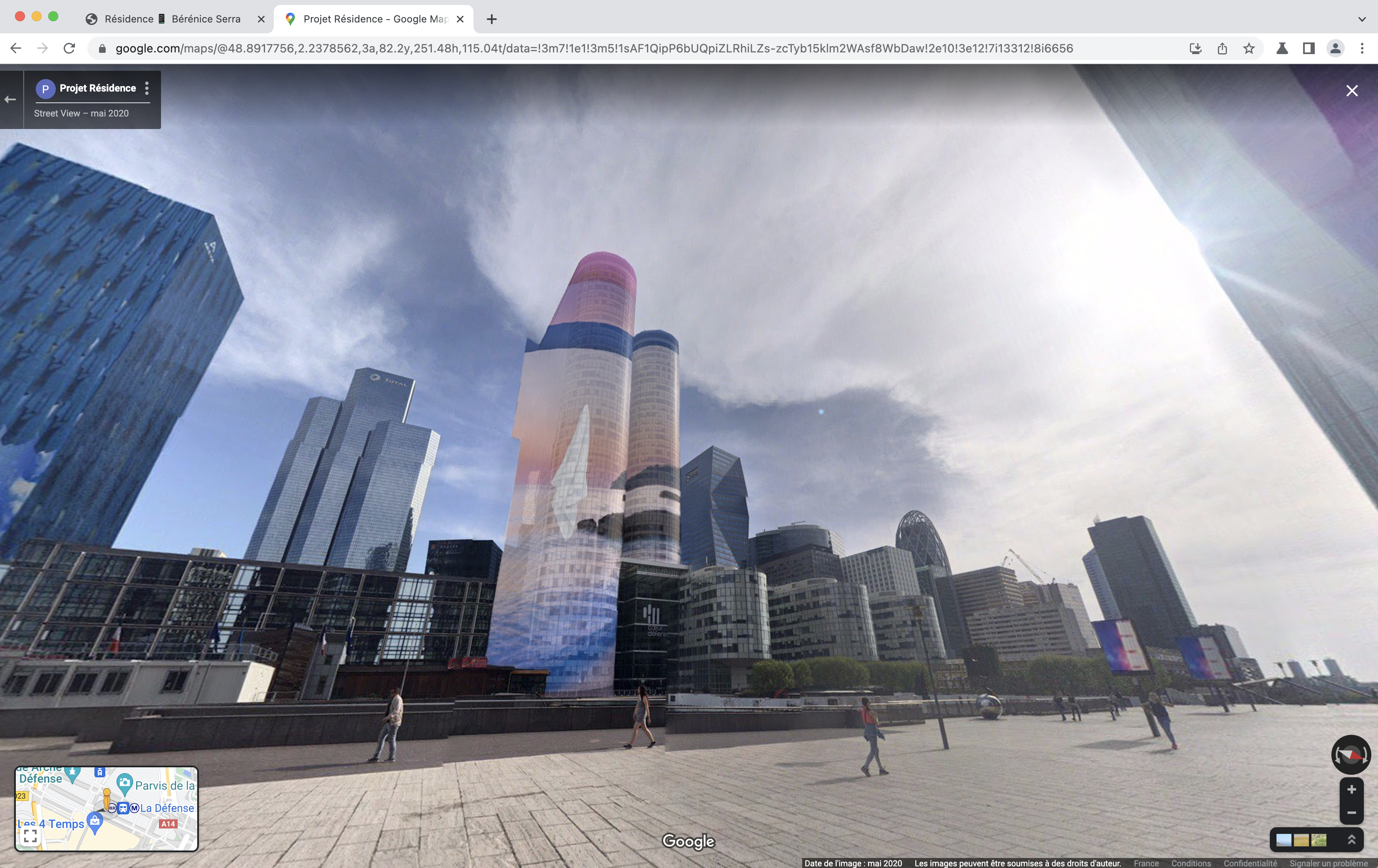Image resolution: width=1378 pixels, height=868 pixels.
Task: Expand the minimap to full screen
Action: pos(30,836)
